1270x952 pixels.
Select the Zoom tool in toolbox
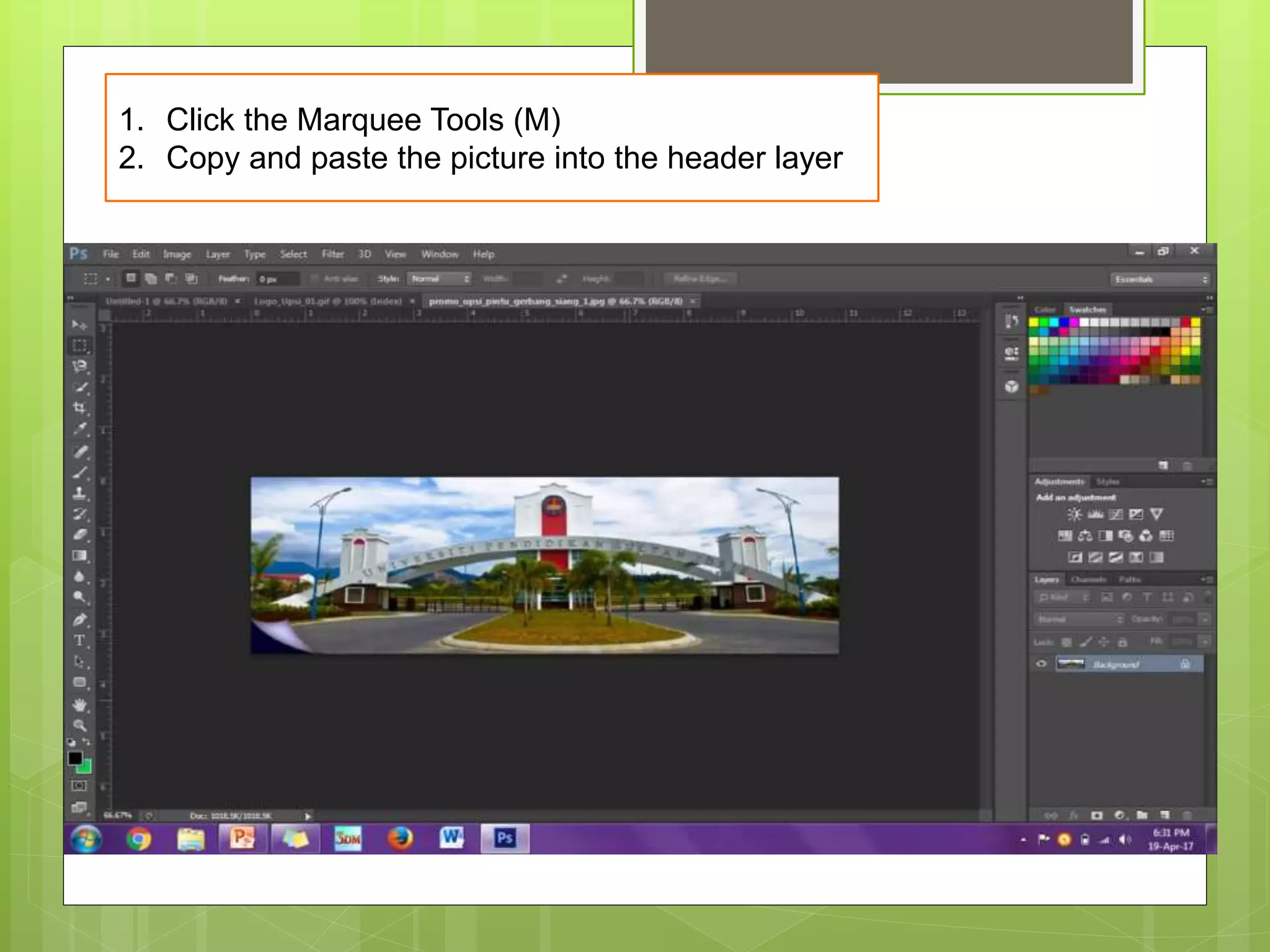tap(80, 725)
